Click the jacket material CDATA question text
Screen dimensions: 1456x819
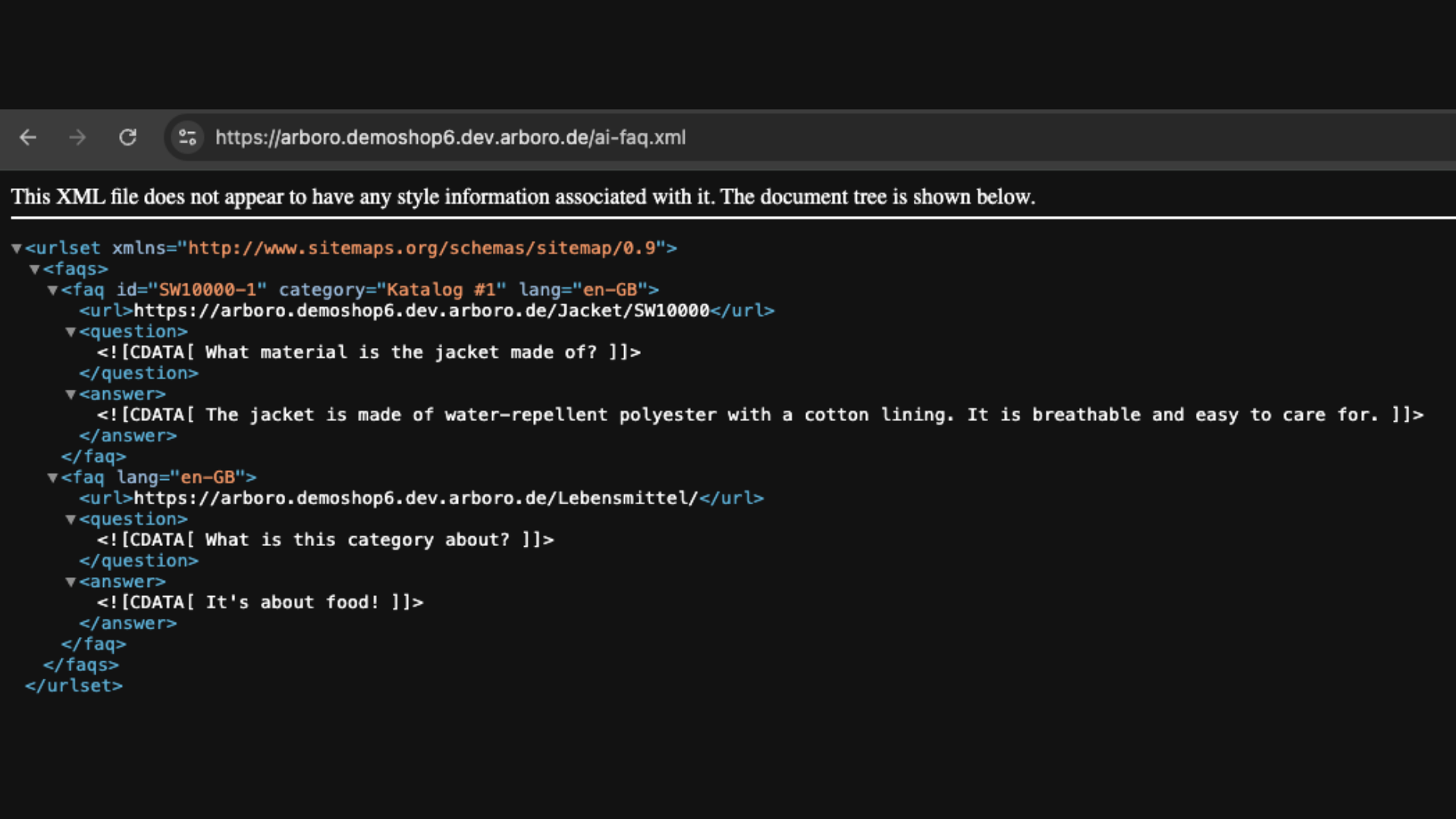click(x=369, y=353)
